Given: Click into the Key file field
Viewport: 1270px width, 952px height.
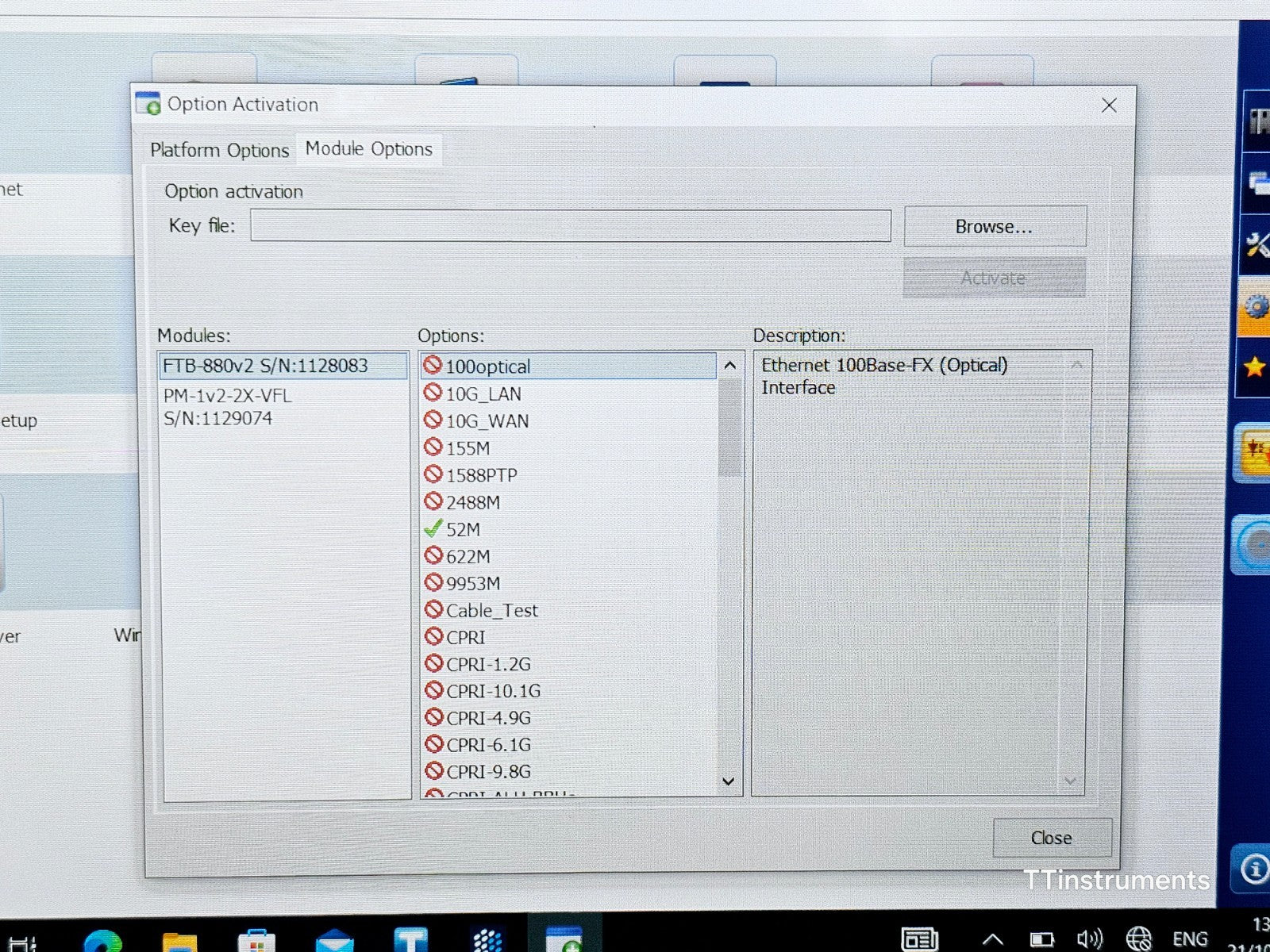Looking at the screenshot, I should [x=570, y=226].
